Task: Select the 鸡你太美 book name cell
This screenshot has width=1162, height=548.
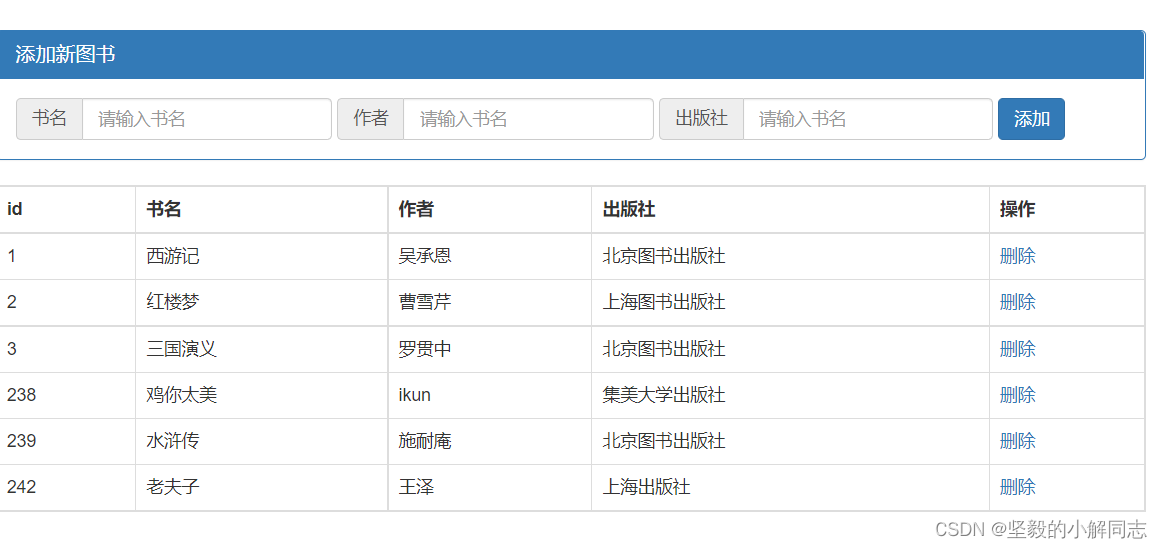Action: [262, 395]
